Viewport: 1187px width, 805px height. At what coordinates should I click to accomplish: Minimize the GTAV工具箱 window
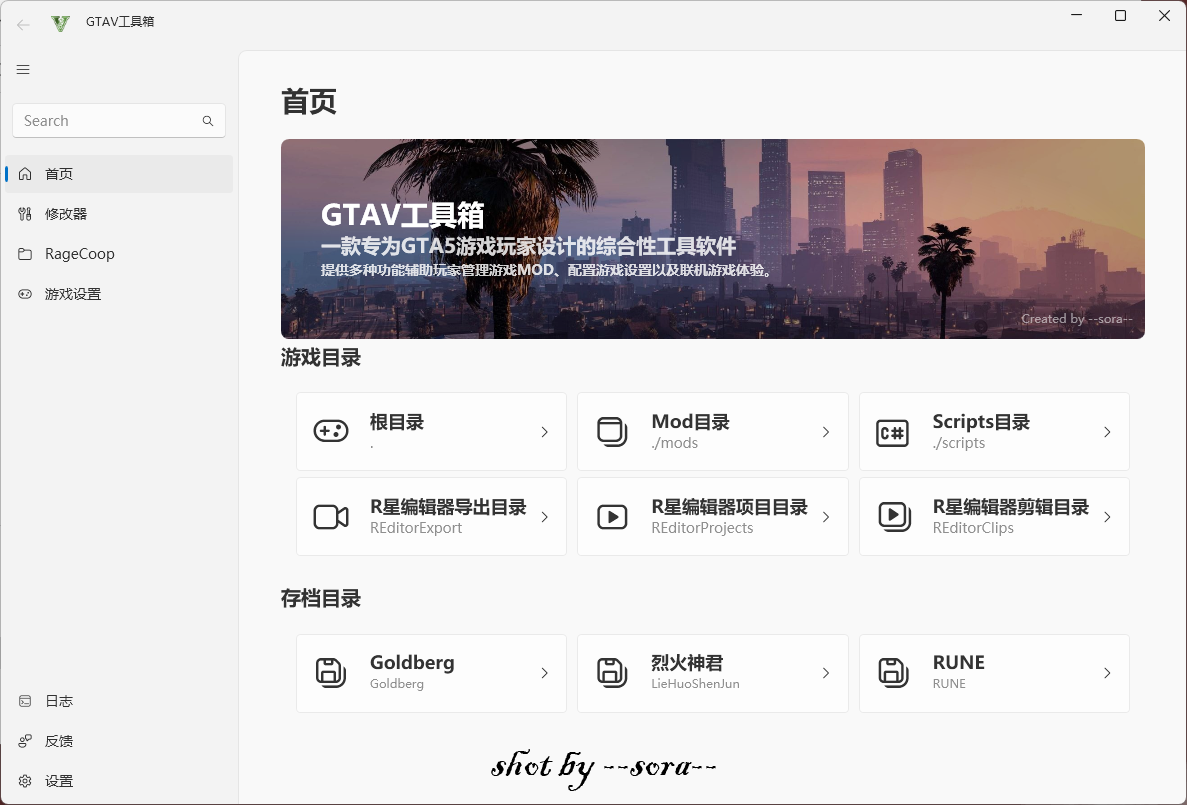[1076, 15]
